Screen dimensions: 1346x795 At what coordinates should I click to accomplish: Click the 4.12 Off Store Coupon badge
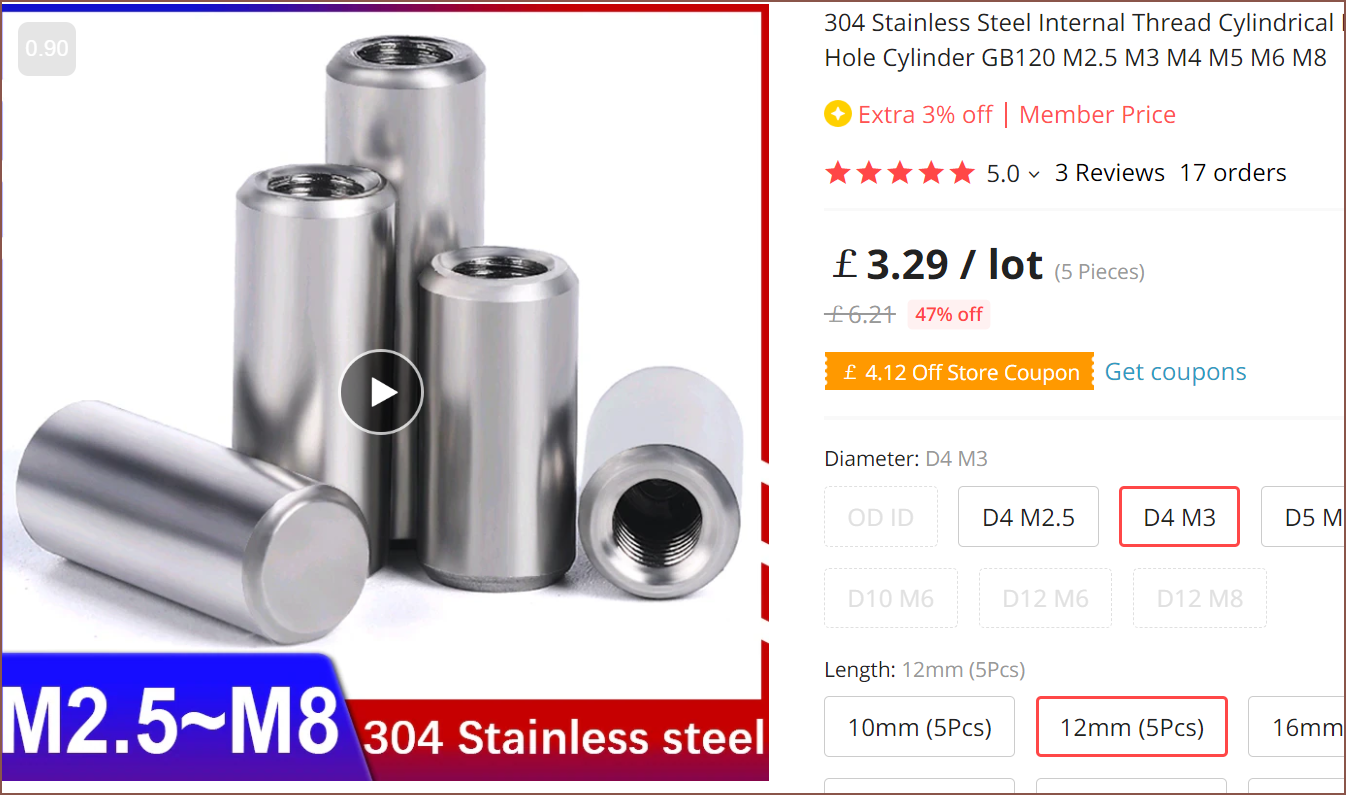pyautogui.click(x=959, y=372)
